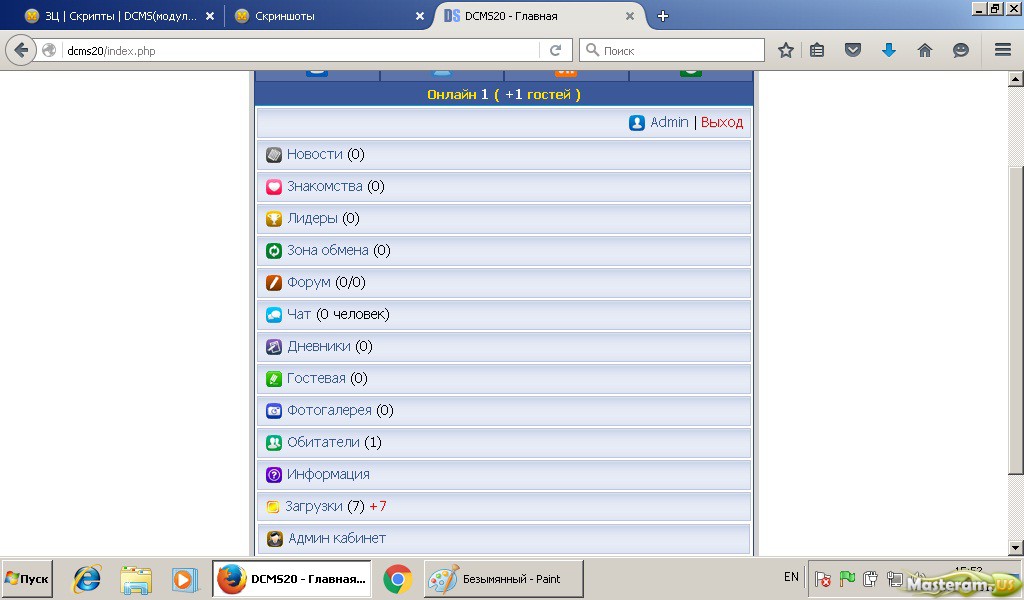Click the Онлайн 1 link
This screenshot has height=600, width=1024.
[458, 95]
